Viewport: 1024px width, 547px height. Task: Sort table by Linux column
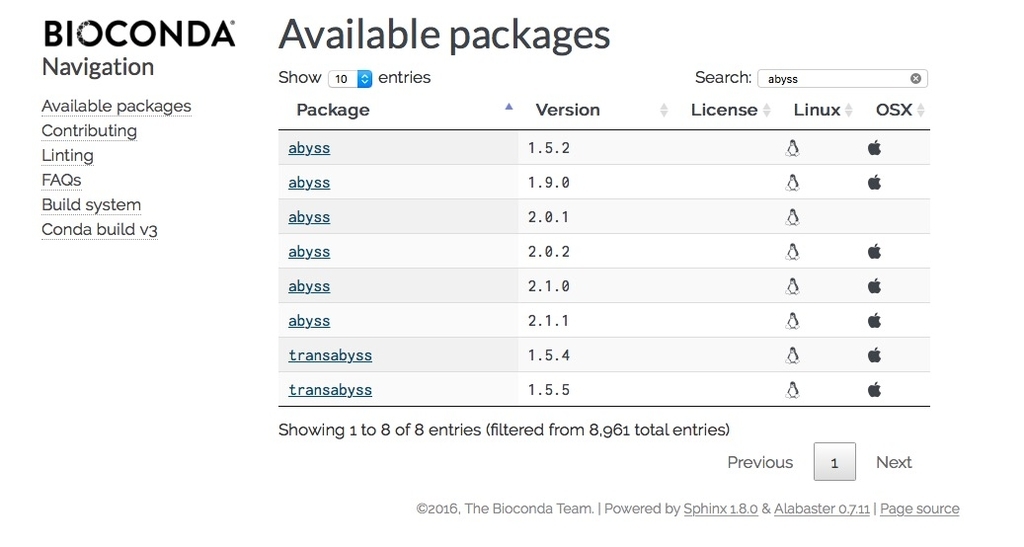tap(817, 110)
